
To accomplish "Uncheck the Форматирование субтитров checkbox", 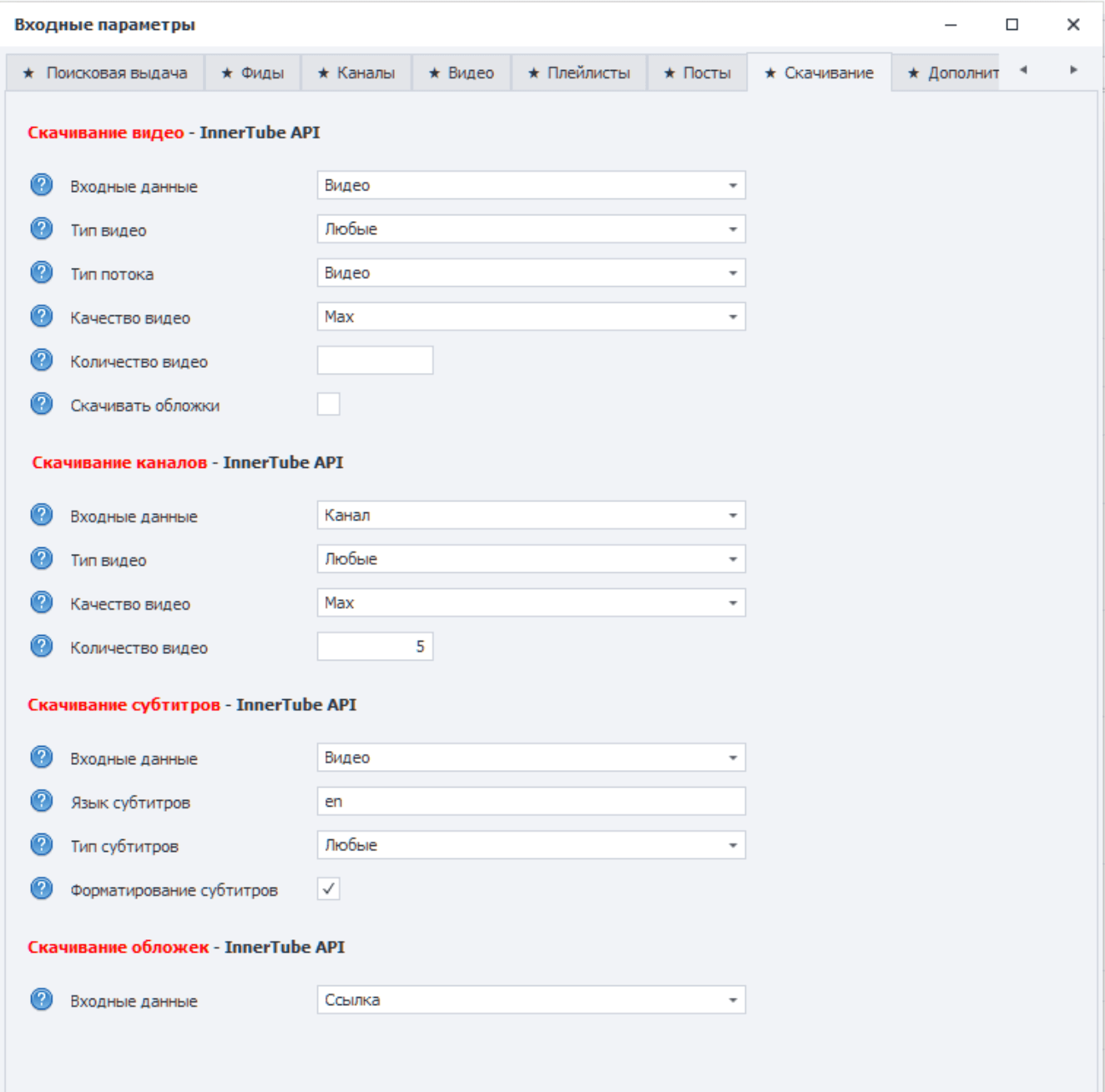I will pos(329,889).
